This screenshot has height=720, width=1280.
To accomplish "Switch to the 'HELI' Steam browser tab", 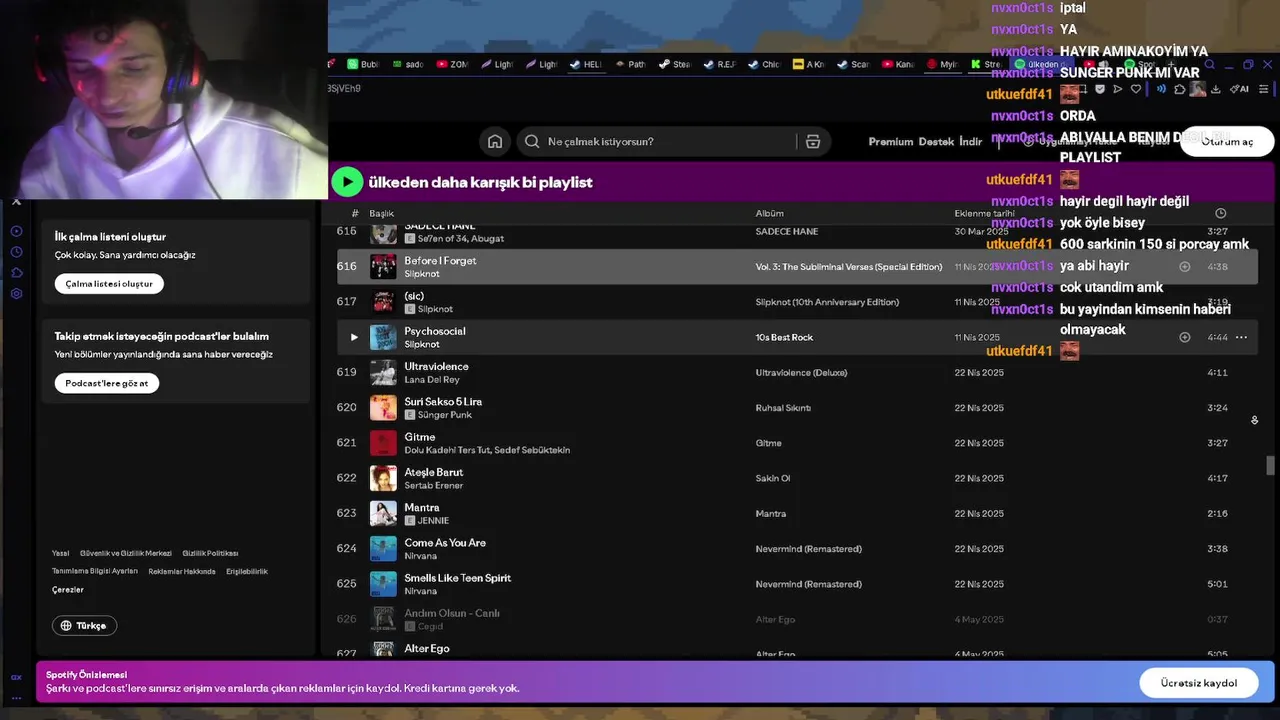I will pyautogui.click(x=586, y=64).
